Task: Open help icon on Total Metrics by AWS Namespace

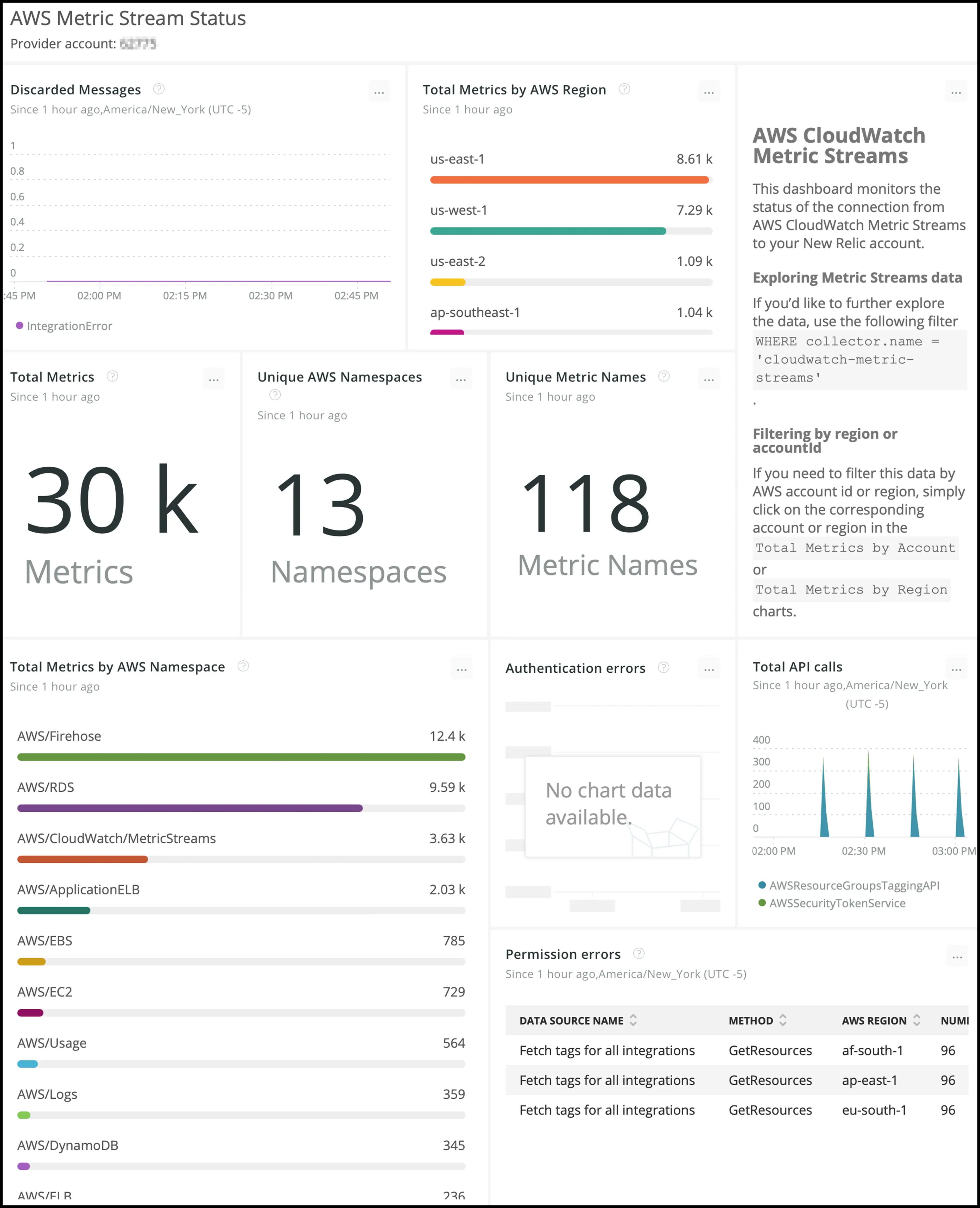Action: pos(243,666)
